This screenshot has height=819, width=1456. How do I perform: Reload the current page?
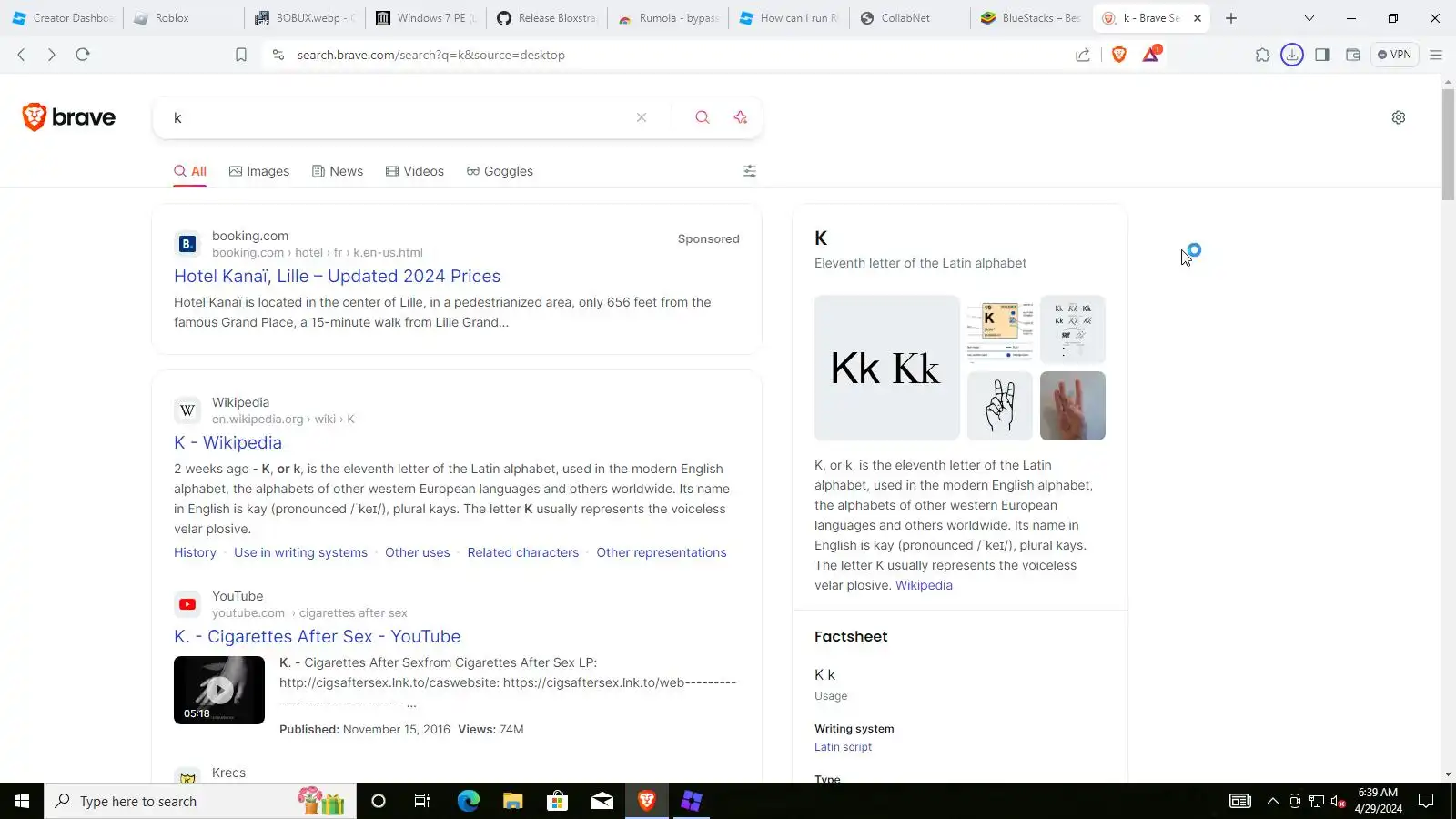point(83,55)
